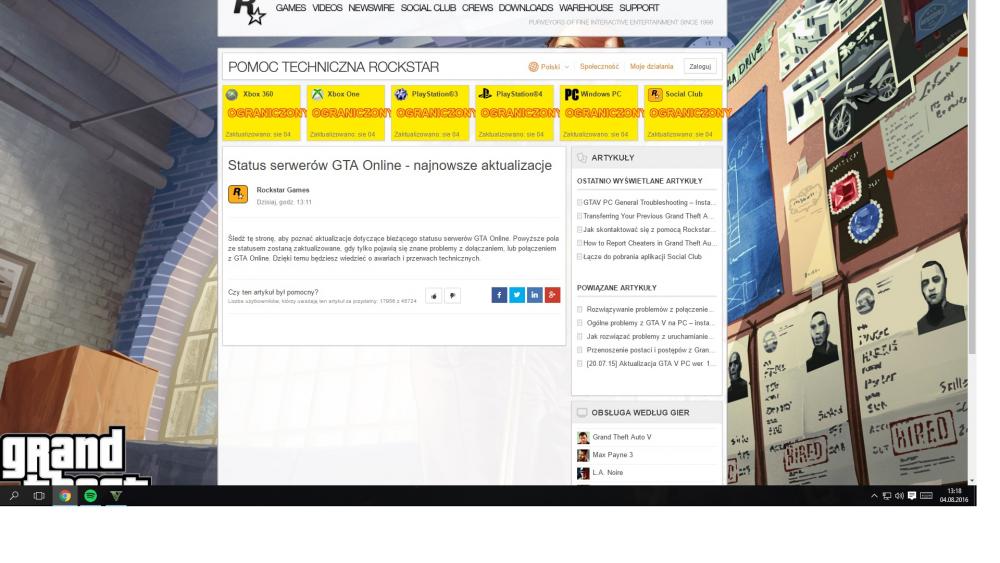Click the Windows PC logo icon
This screenshot has height=563, width=1000.
click(571, 94)
